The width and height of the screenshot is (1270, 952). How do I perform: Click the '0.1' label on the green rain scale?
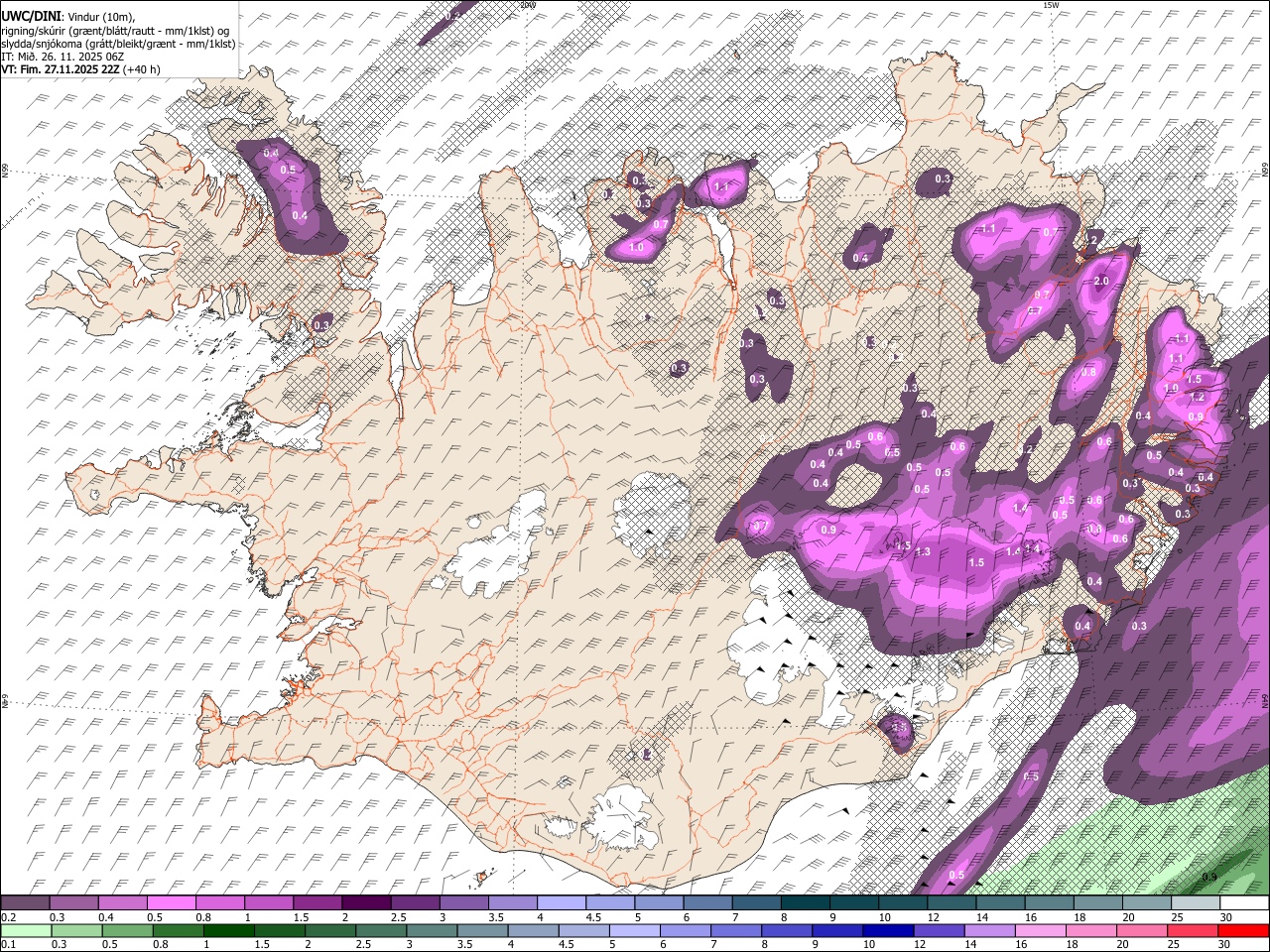(x=9, y=944)
